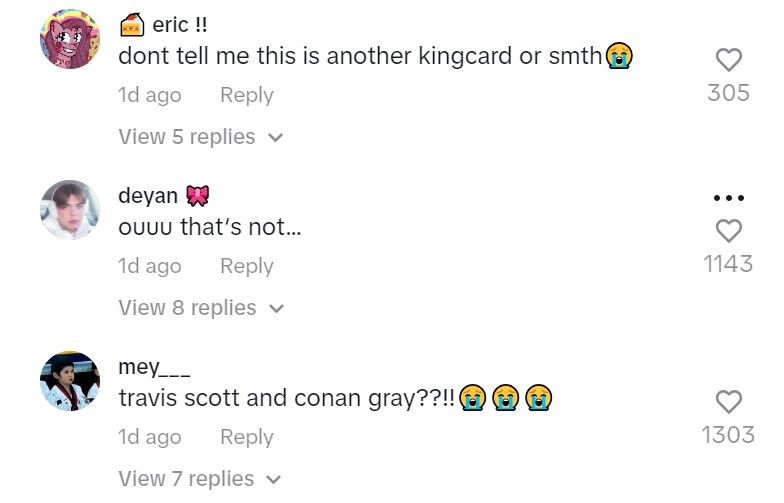
Task: Expand 8 replies under deyan's comment
Action: tap(200, 308)
